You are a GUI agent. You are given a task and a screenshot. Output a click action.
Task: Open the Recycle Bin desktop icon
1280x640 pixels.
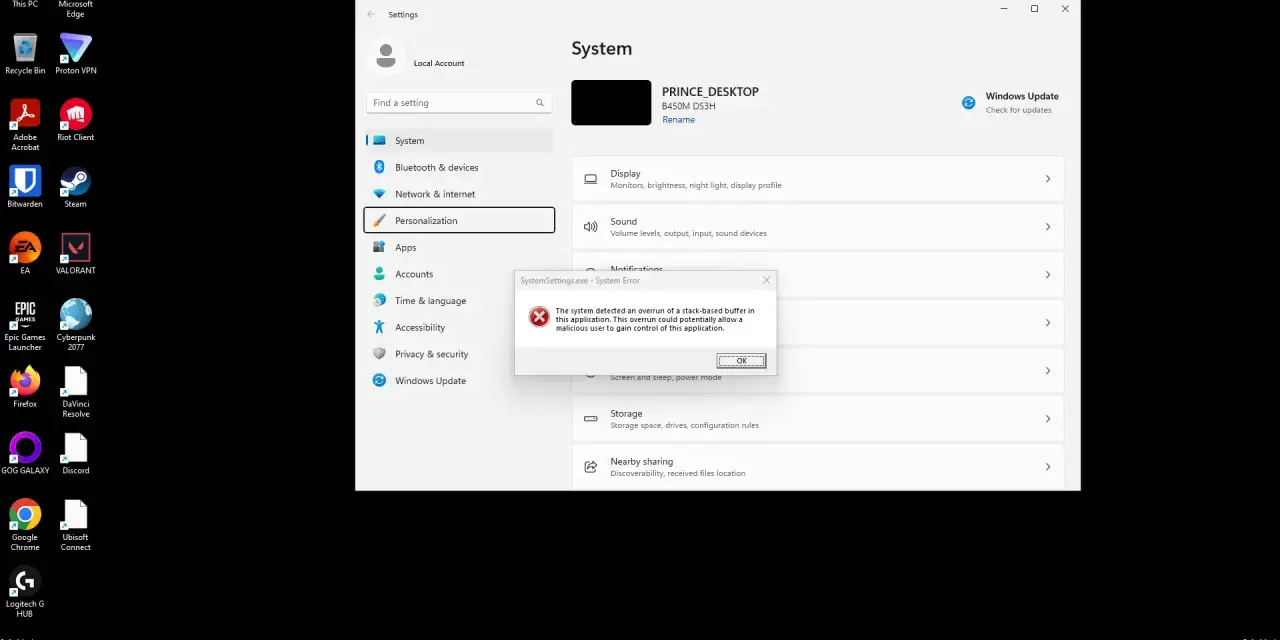pos(25,54)
